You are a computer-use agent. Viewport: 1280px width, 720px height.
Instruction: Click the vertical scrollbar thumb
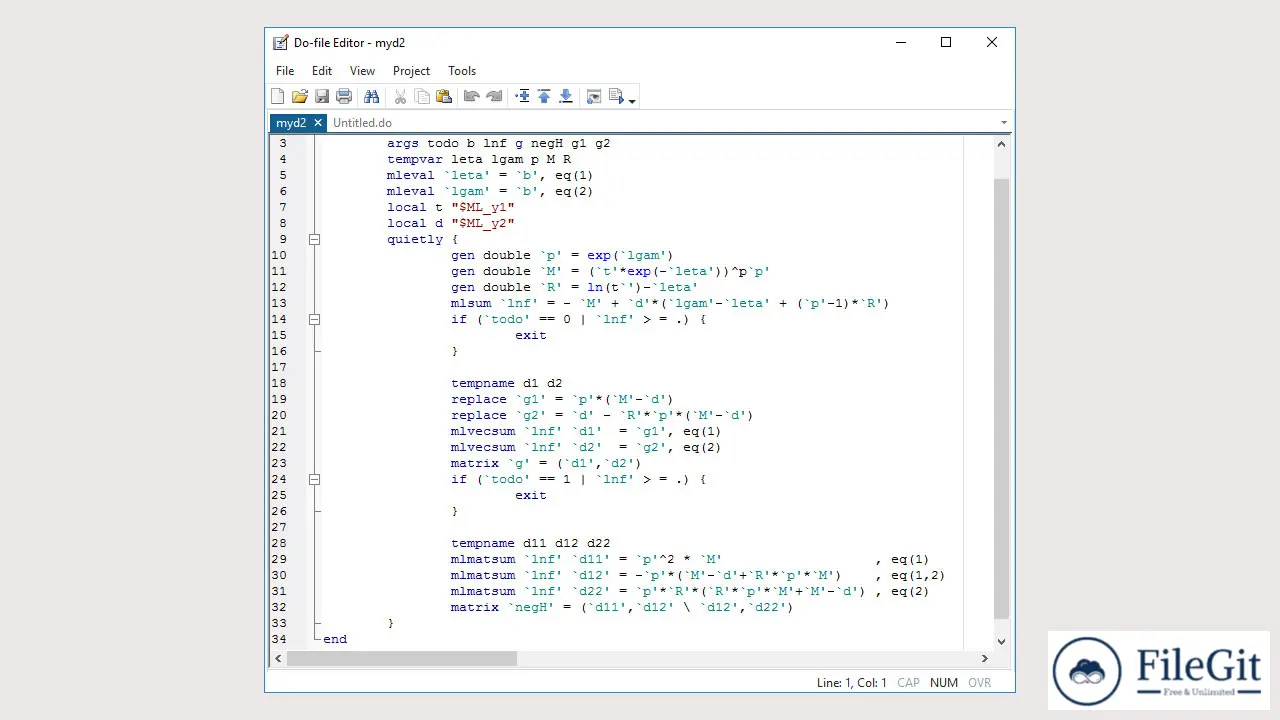click(x=1002, y=397)
